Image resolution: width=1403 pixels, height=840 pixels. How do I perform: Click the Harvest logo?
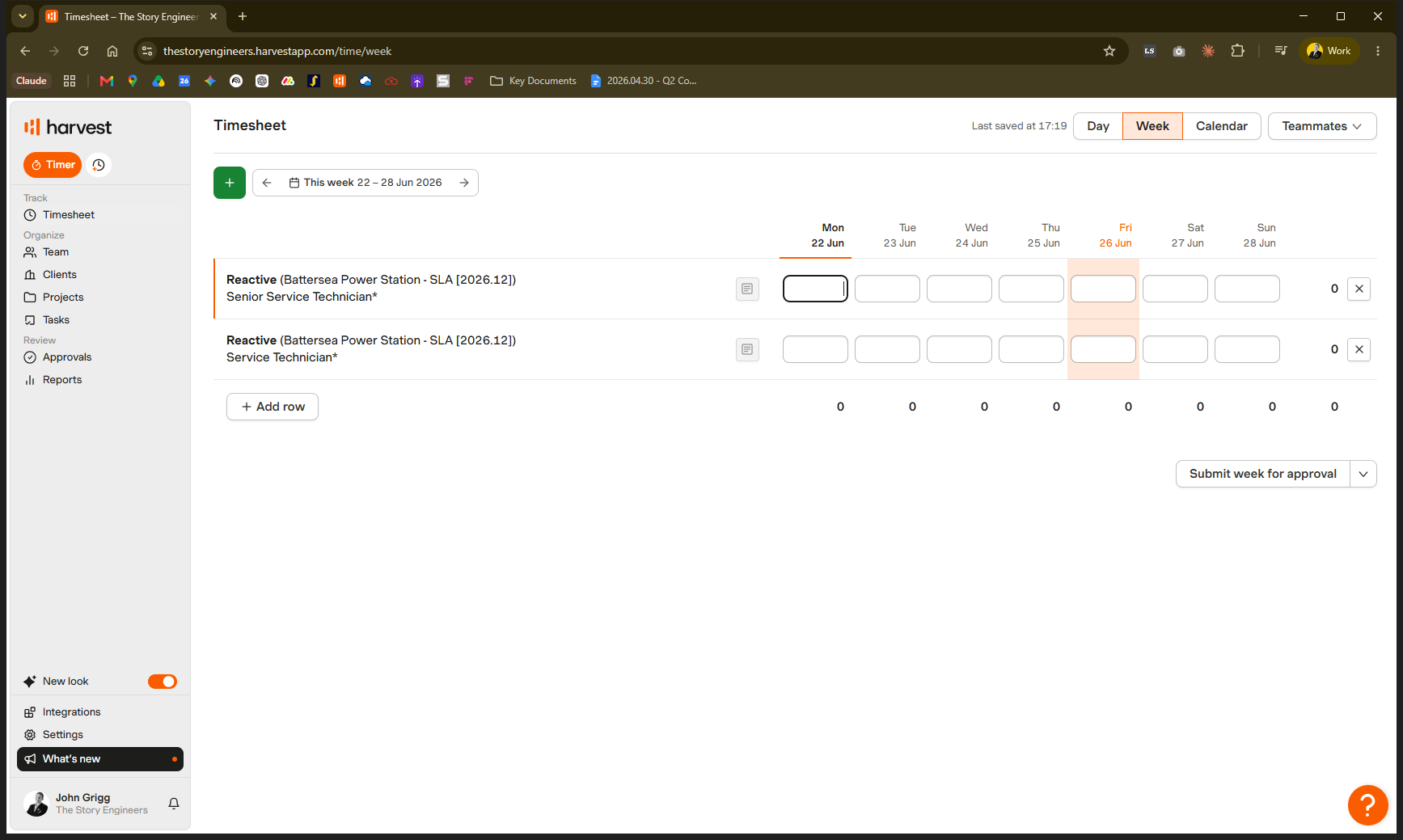(x=68, y=127)
